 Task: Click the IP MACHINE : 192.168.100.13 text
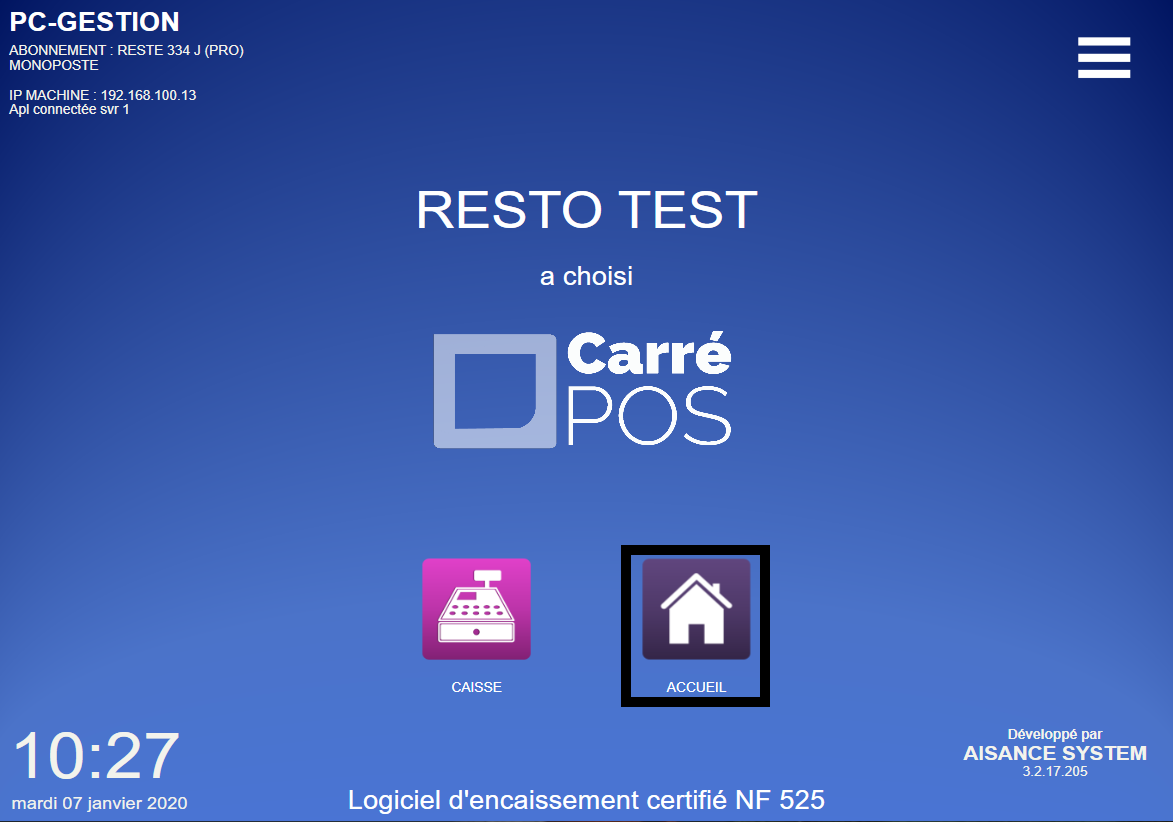tap(102, 95)
